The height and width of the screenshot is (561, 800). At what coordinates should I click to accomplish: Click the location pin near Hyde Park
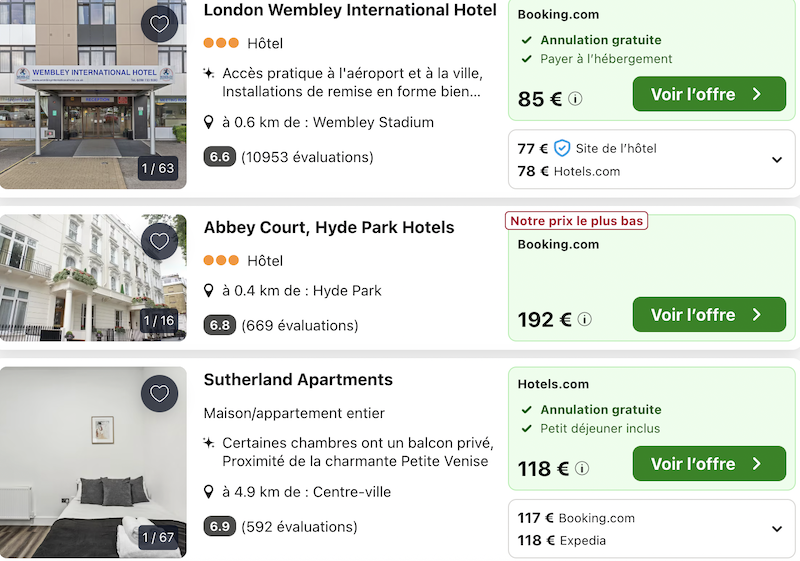point(209,291)
